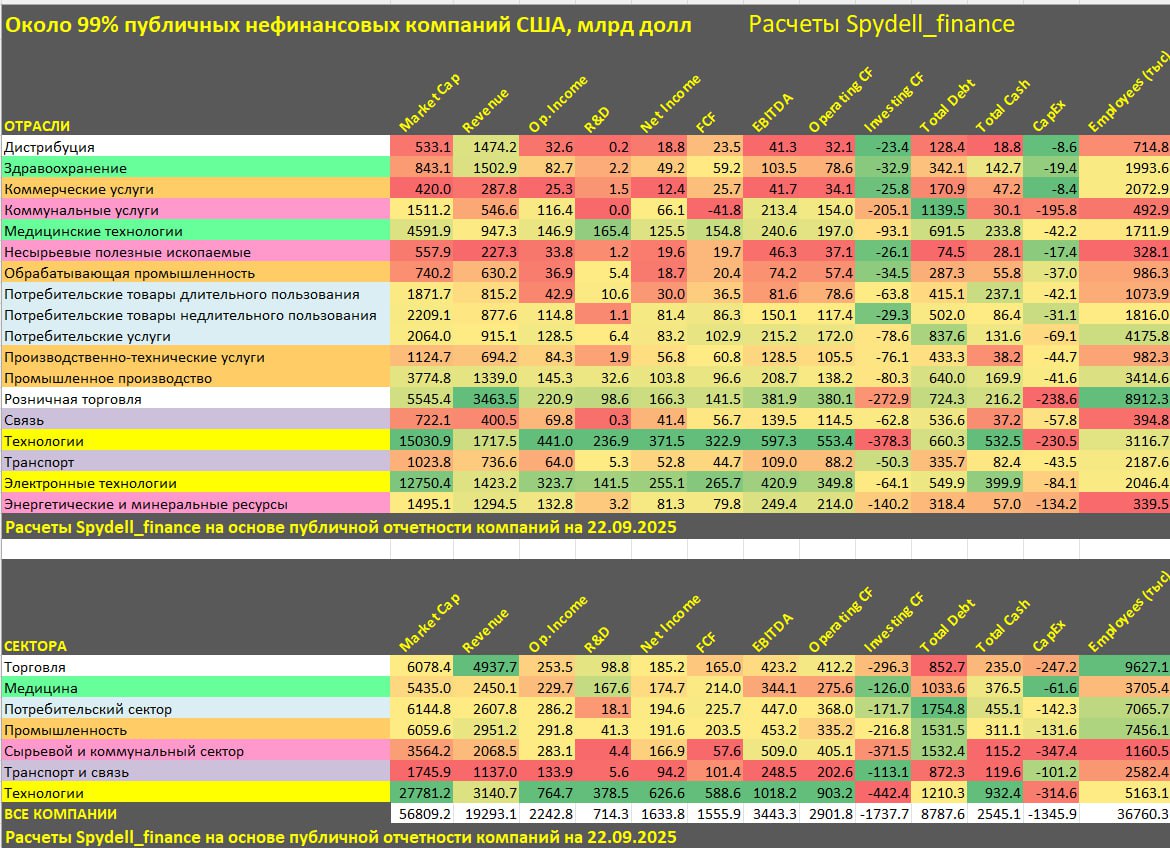Select the Розничная торговля revenue cell 3463.5
Viewport: 1170px width, 848px height.
tap(486, 399)
